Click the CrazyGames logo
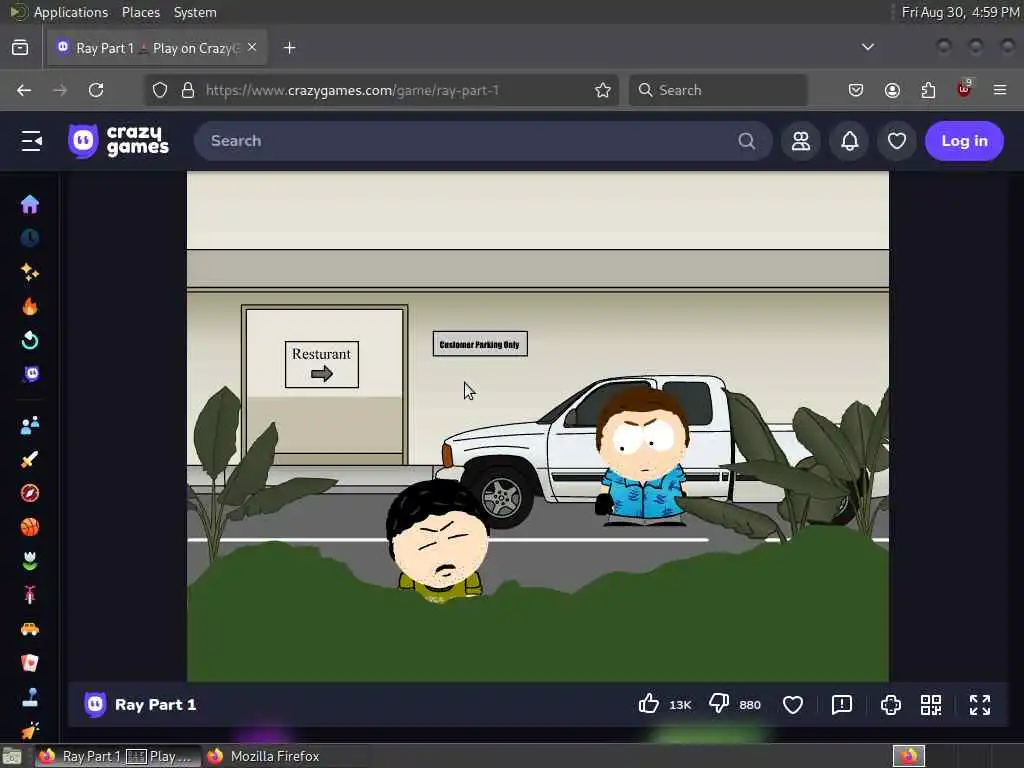Viewport: 1024px width, 768px height. 119,141
